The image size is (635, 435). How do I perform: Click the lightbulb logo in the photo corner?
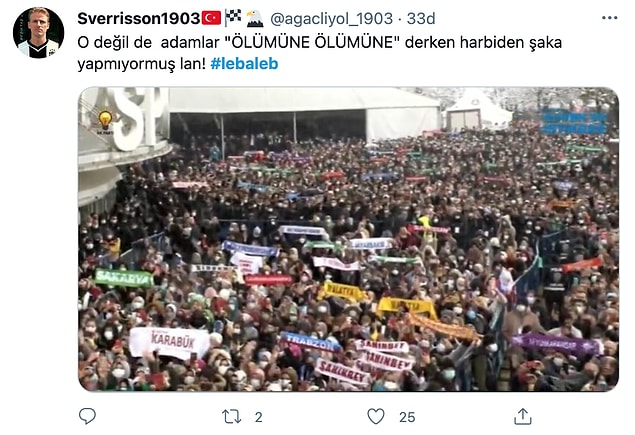[105, 122]
